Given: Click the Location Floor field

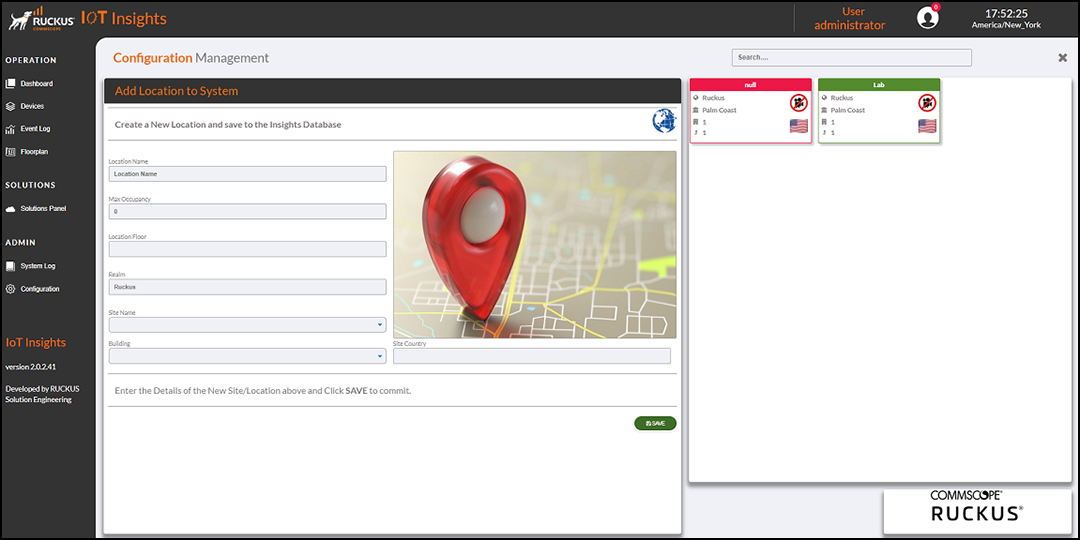Looking at the screenshot, I should pos(247,249).
